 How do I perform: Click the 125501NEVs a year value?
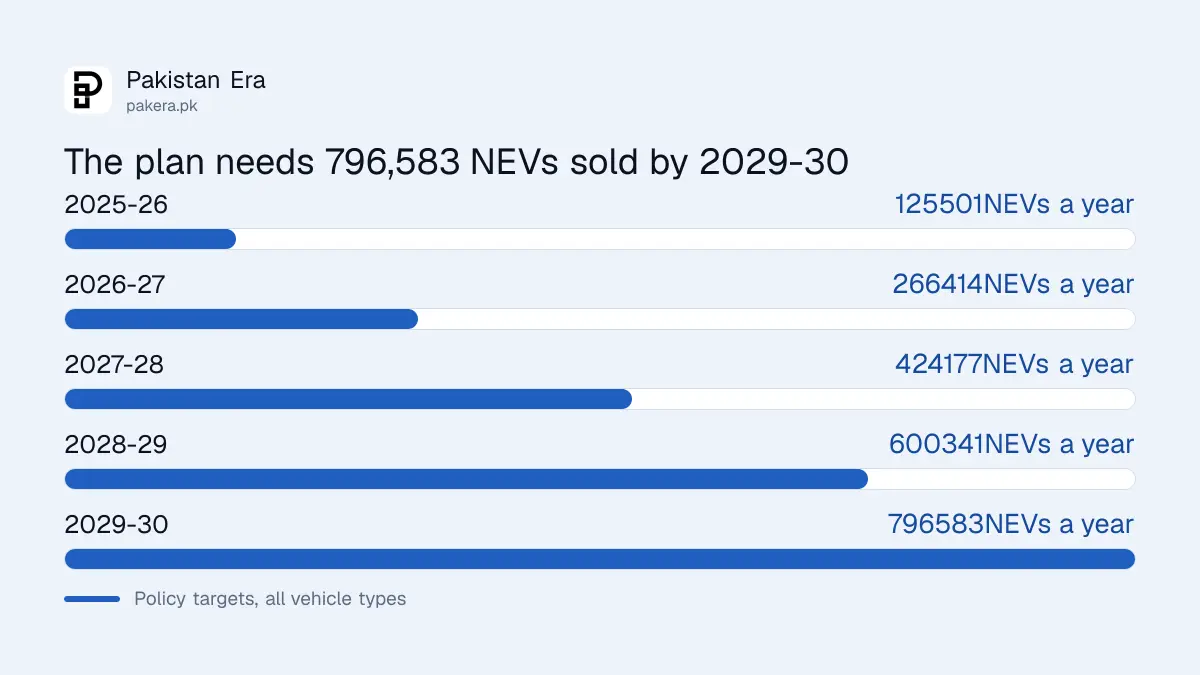pyautogui.click(x=1014, y=205)
